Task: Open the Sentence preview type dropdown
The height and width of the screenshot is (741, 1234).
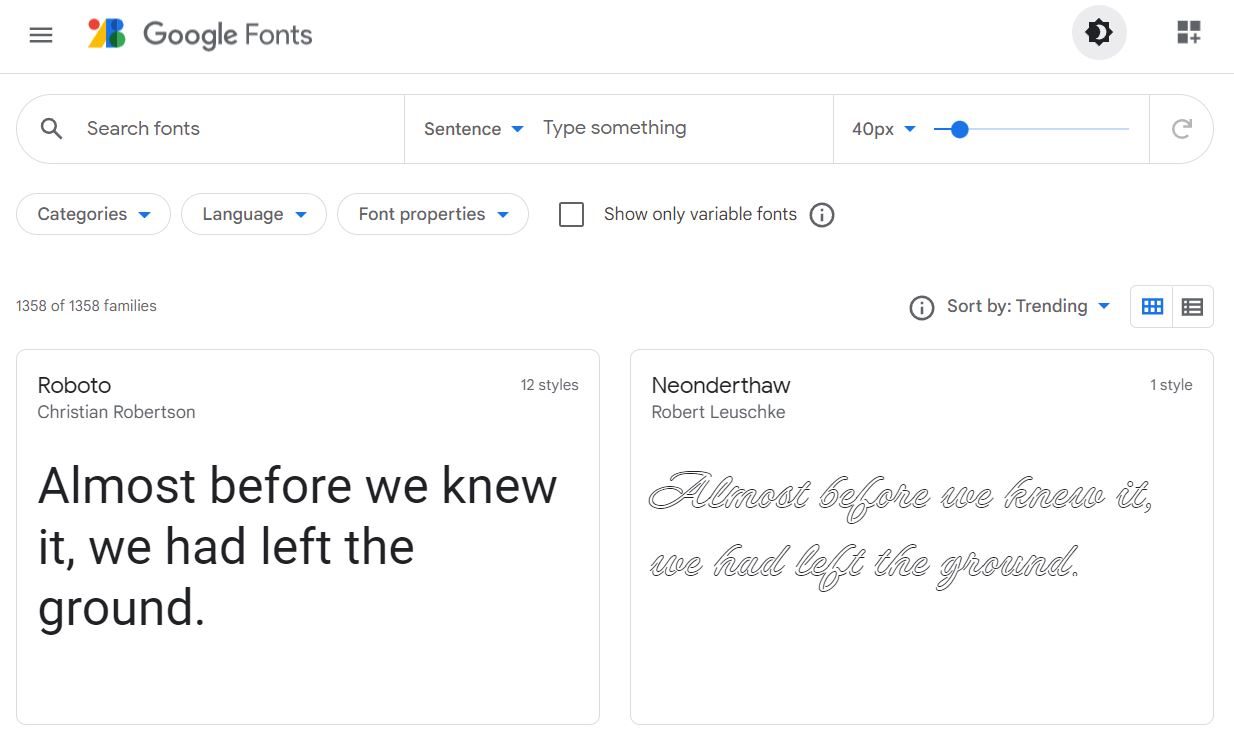Action: [x=474, y=129]
